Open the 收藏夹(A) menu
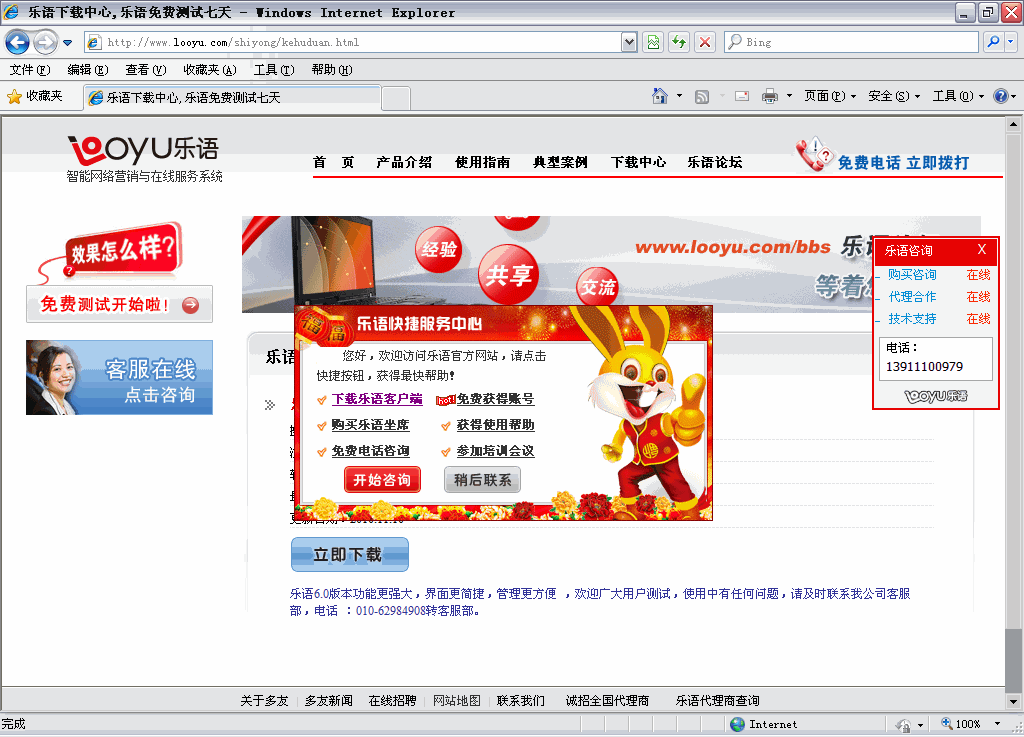The image size is (1024, 737). pos(210,70)
